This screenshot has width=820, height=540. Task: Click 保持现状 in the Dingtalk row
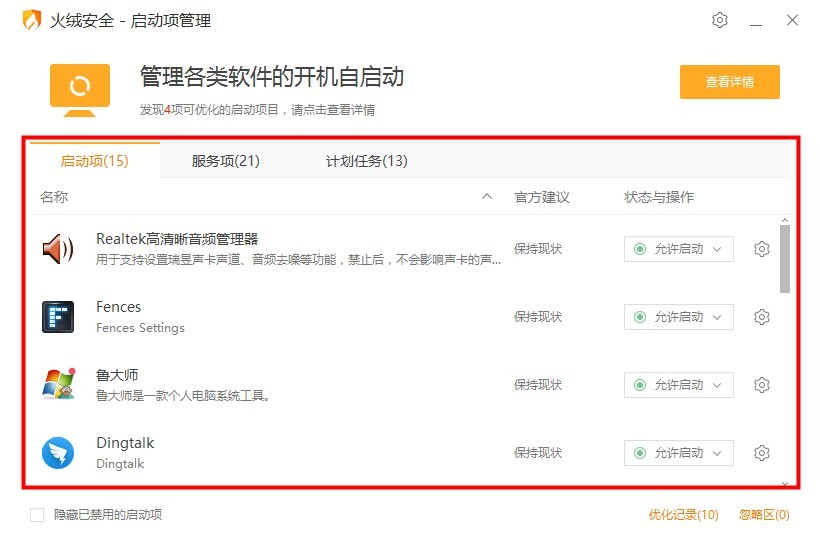(x=538, y=453)
